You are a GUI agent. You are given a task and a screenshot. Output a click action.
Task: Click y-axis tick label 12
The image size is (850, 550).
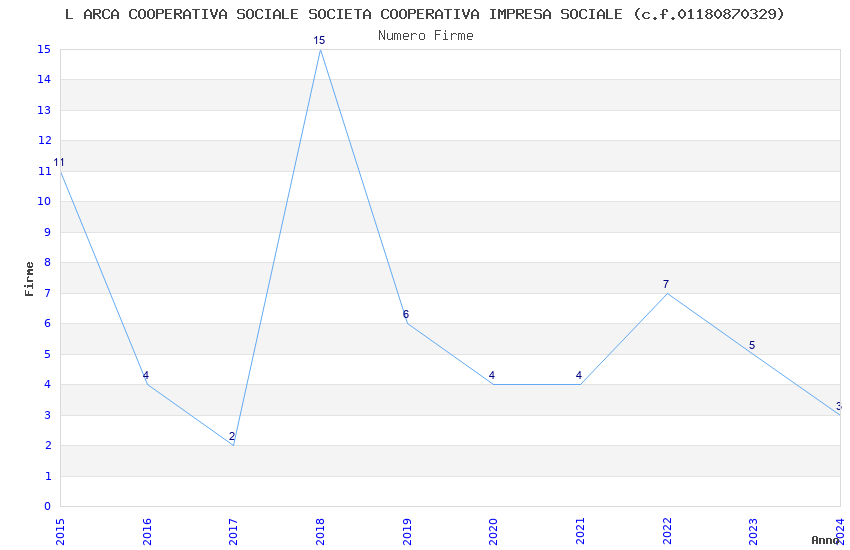click(44, 140)
